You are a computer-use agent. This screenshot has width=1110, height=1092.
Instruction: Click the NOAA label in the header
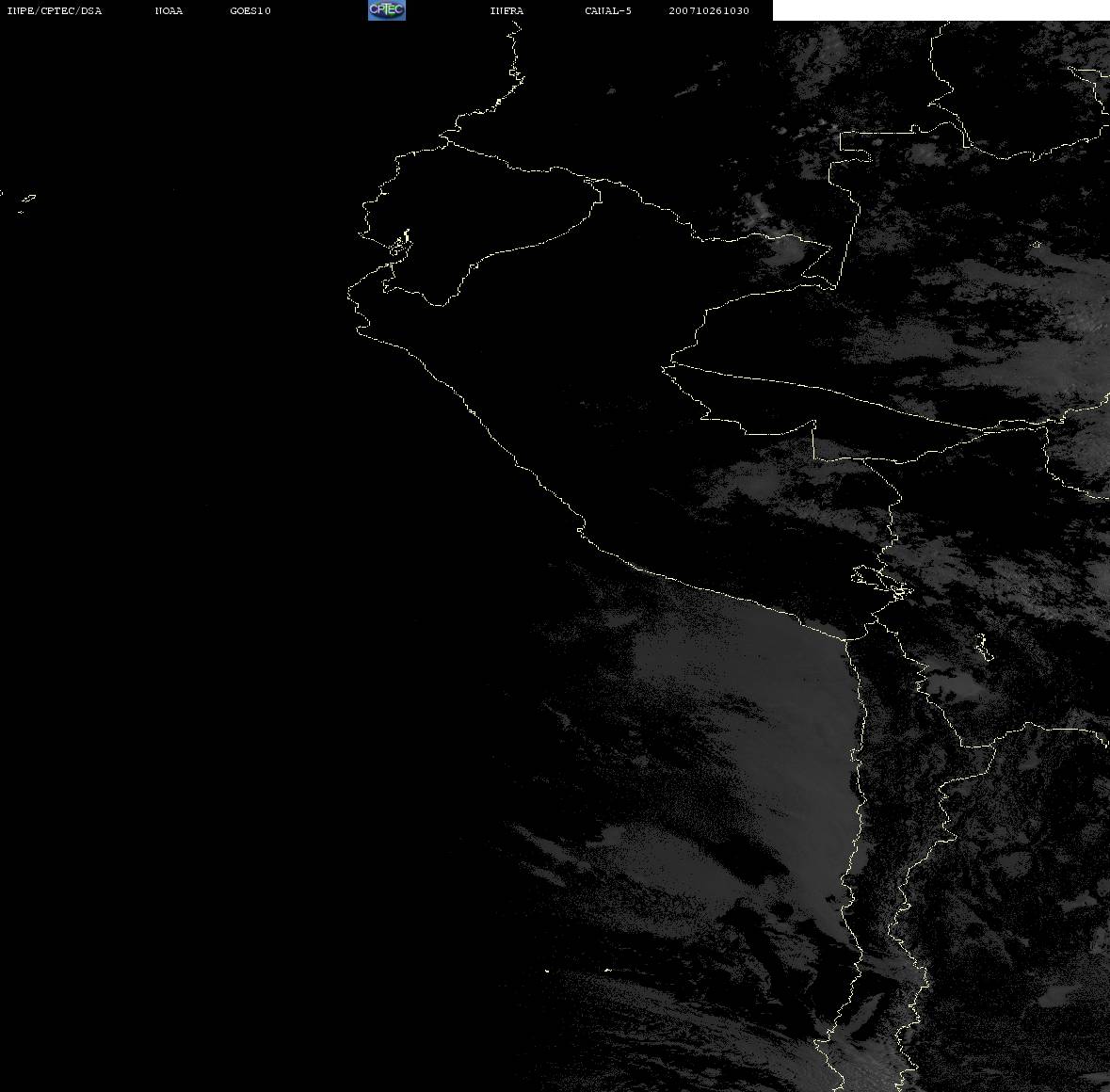(x=169, y=10)
